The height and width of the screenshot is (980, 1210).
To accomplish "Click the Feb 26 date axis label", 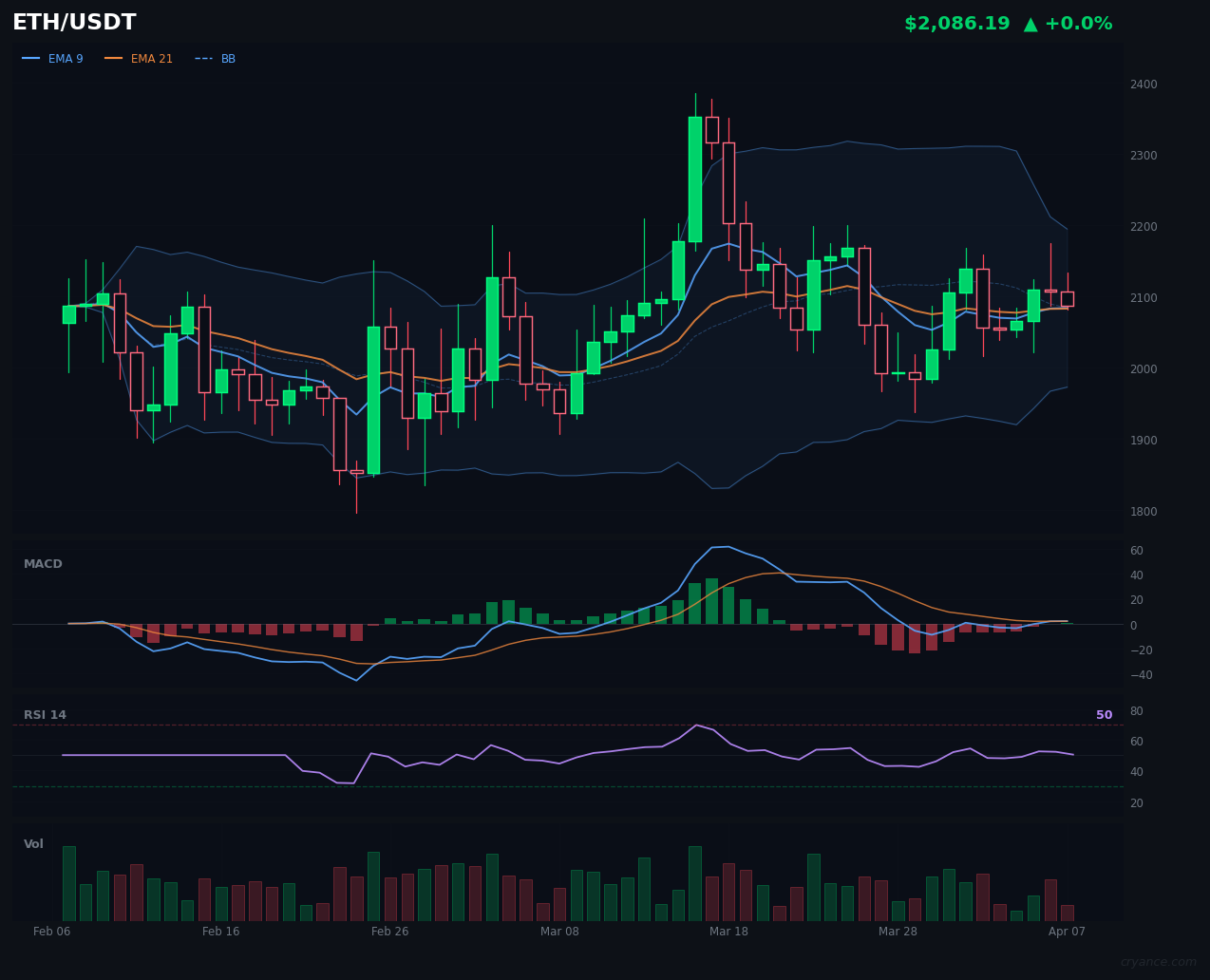I will click(390, 932).
